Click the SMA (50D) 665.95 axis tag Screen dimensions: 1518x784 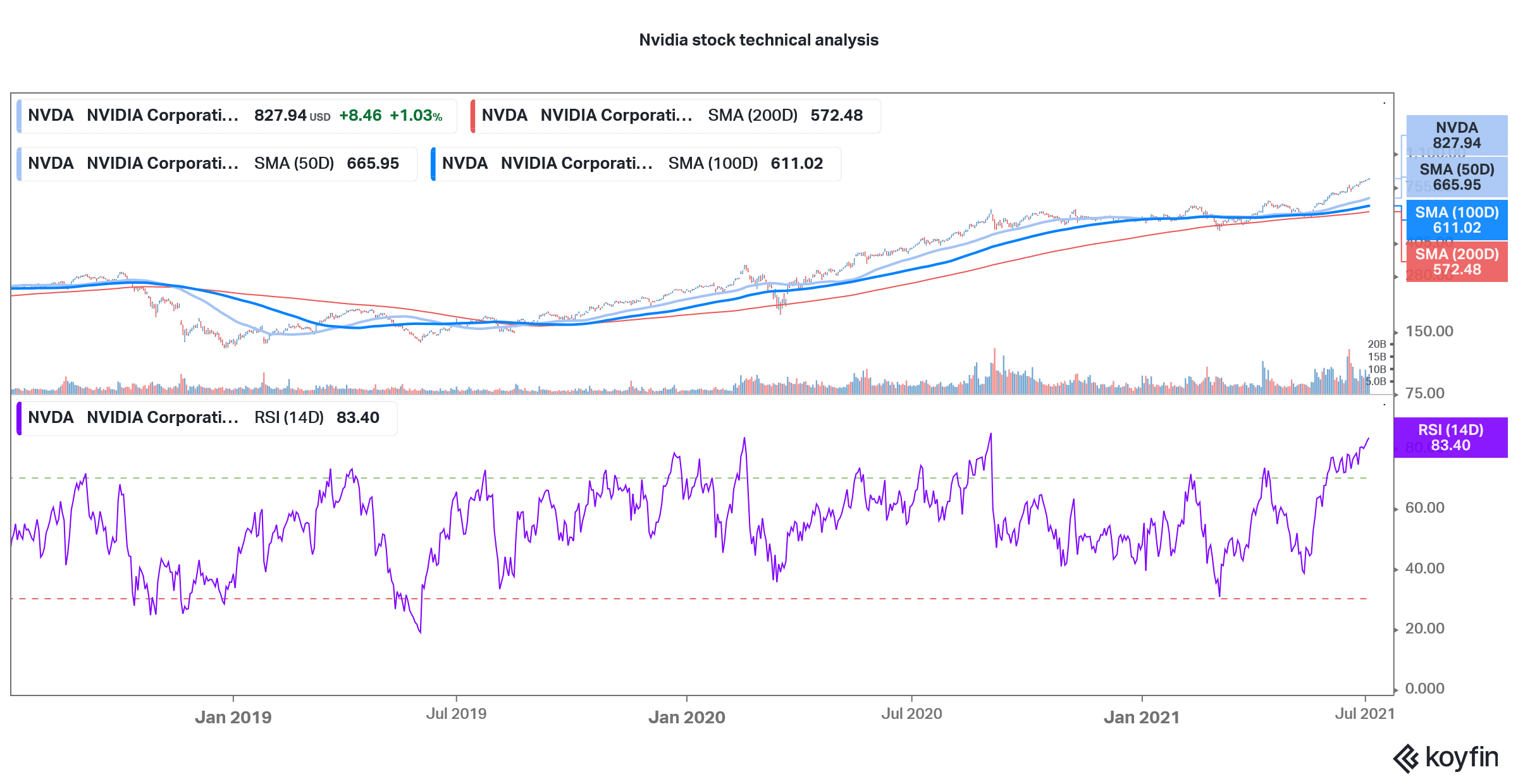pos(1457,177)
